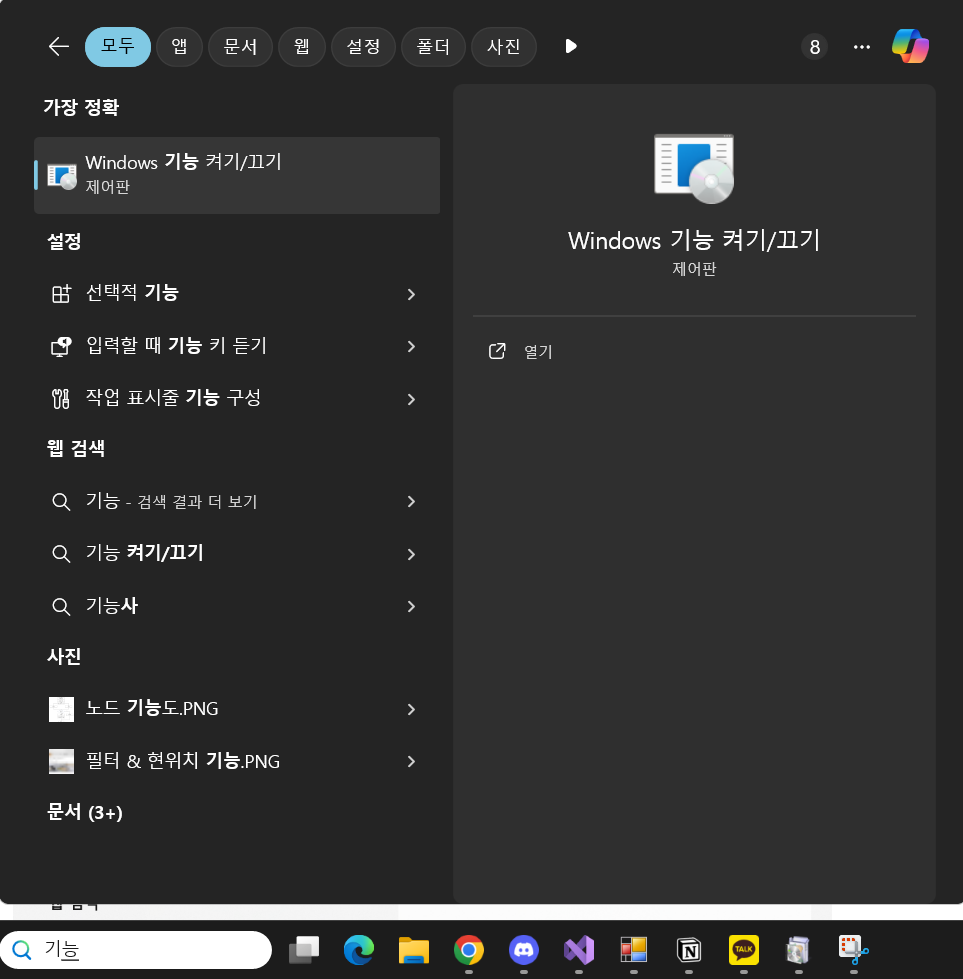Open 선택적 기능 settings result

click(x=237, y=293)
